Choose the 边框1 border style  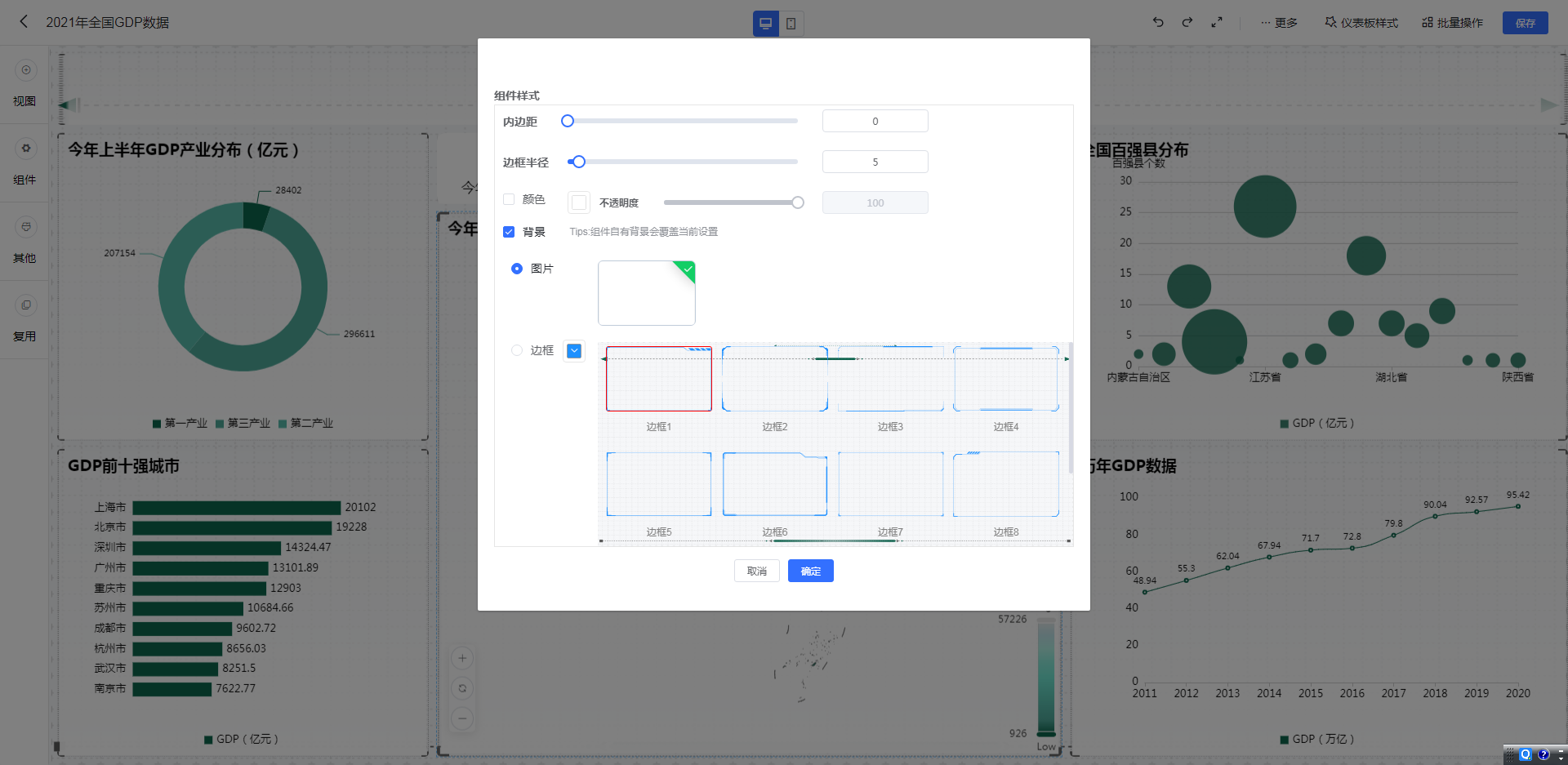pyautogui.click(x=659, y=379)
